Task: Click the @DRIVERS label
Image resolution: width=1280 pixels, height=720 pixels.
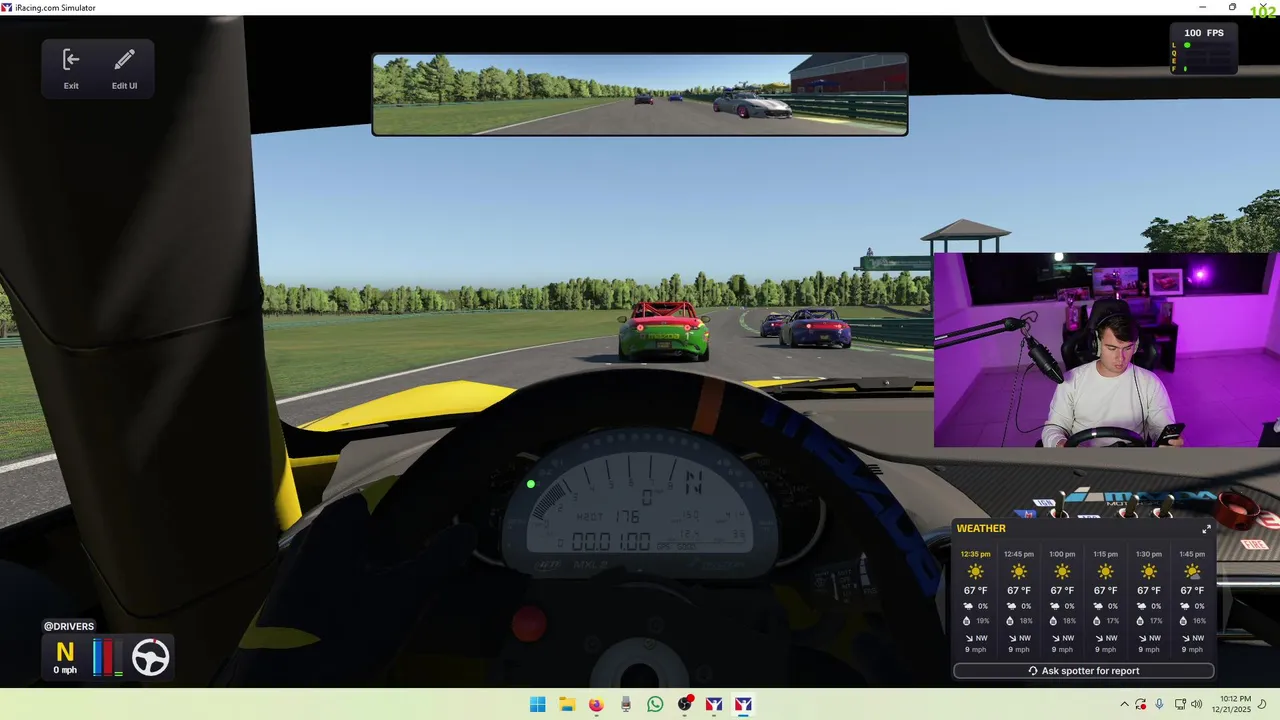Action: point(69,627)
